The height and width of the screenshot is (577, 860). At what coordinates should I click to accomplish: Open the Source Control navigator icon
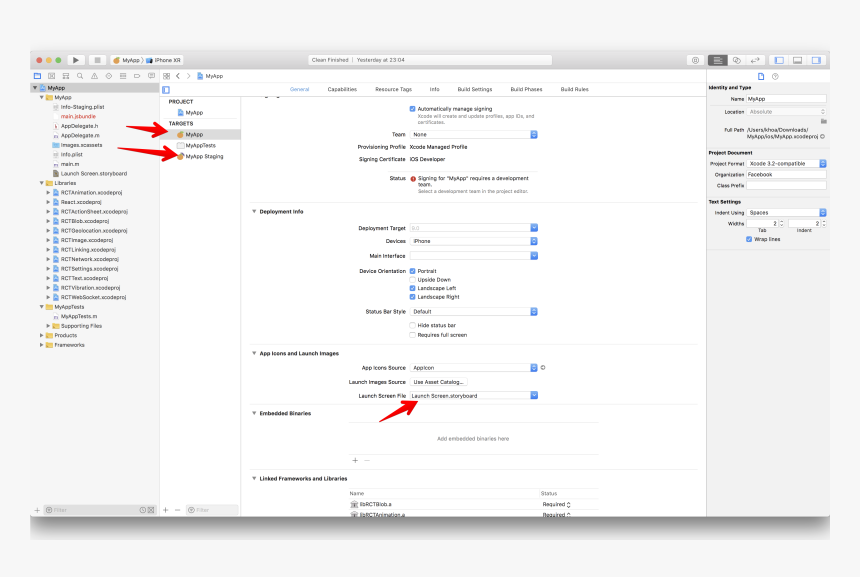pos(52,76)
